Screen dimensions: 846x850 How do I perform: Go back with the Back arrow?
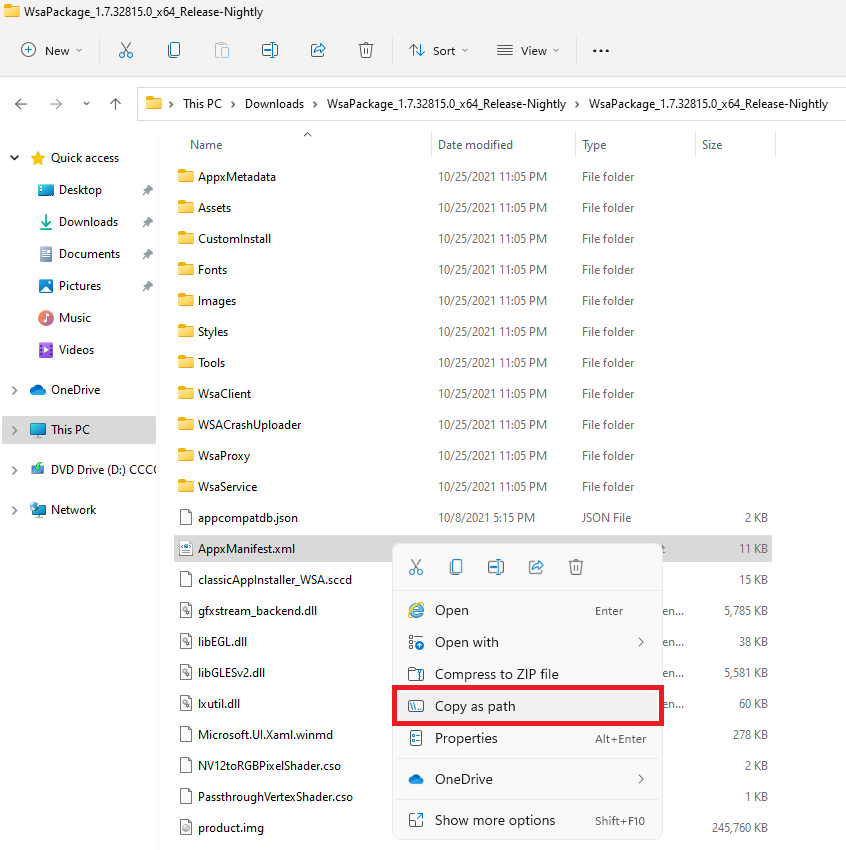(21, 104)
